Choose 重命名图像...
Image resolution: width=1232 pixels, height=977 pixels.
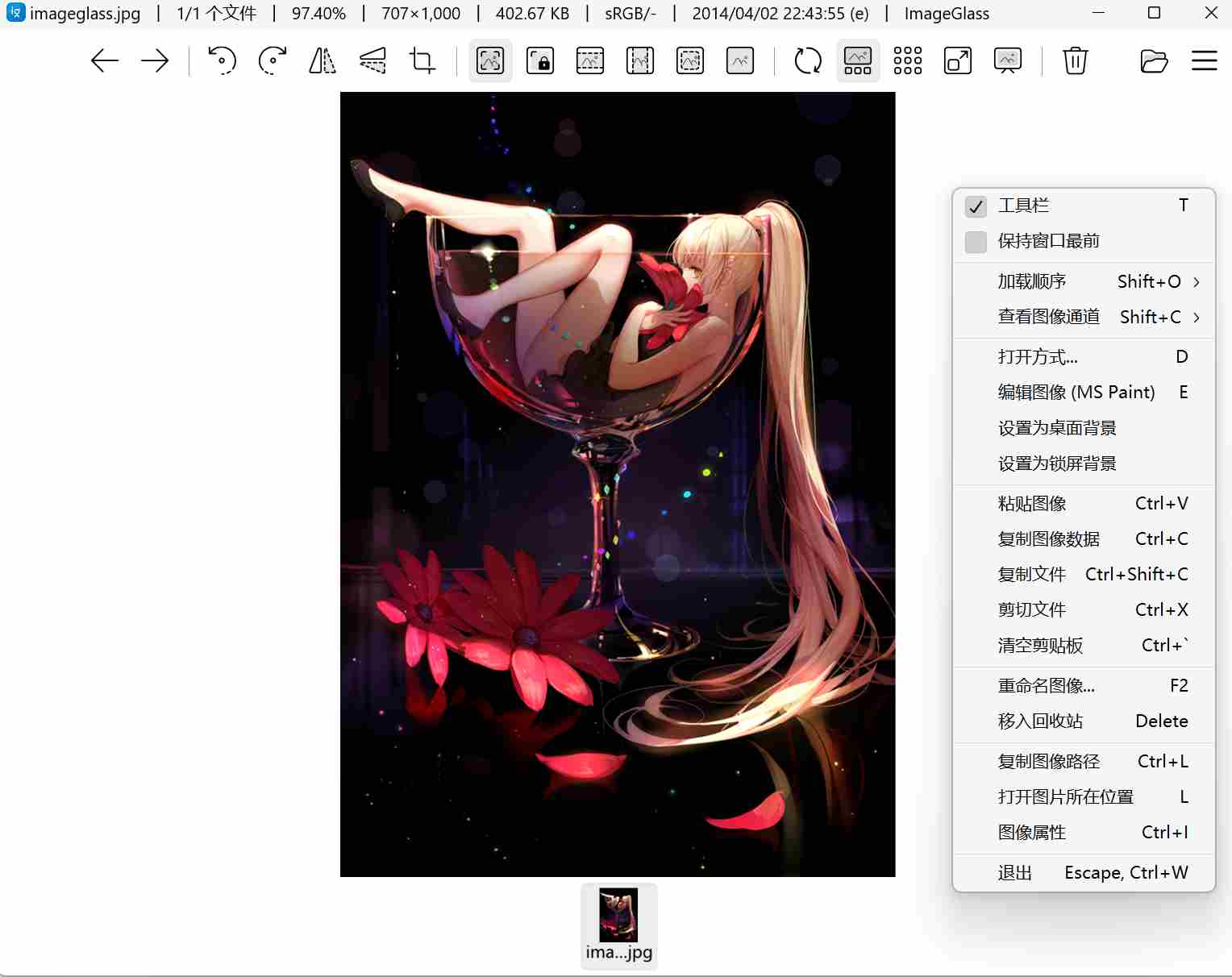(x=1084, y=686)
